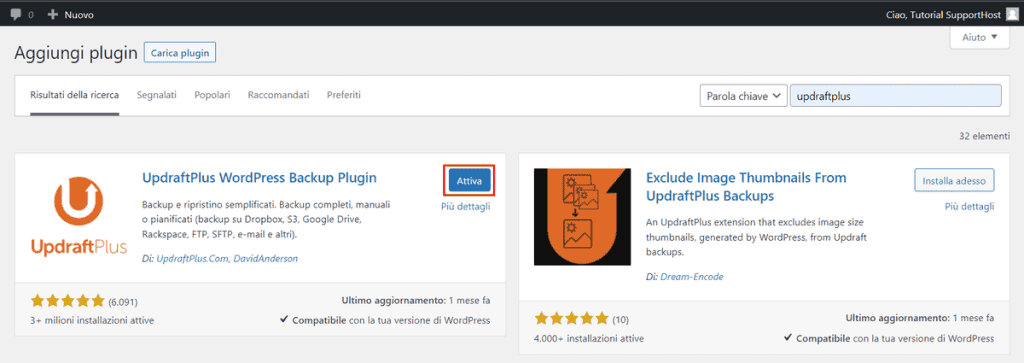
Task: Open Più dettagli for Exclude Image Thumbnails plugin
Action: tap(970, 206)
